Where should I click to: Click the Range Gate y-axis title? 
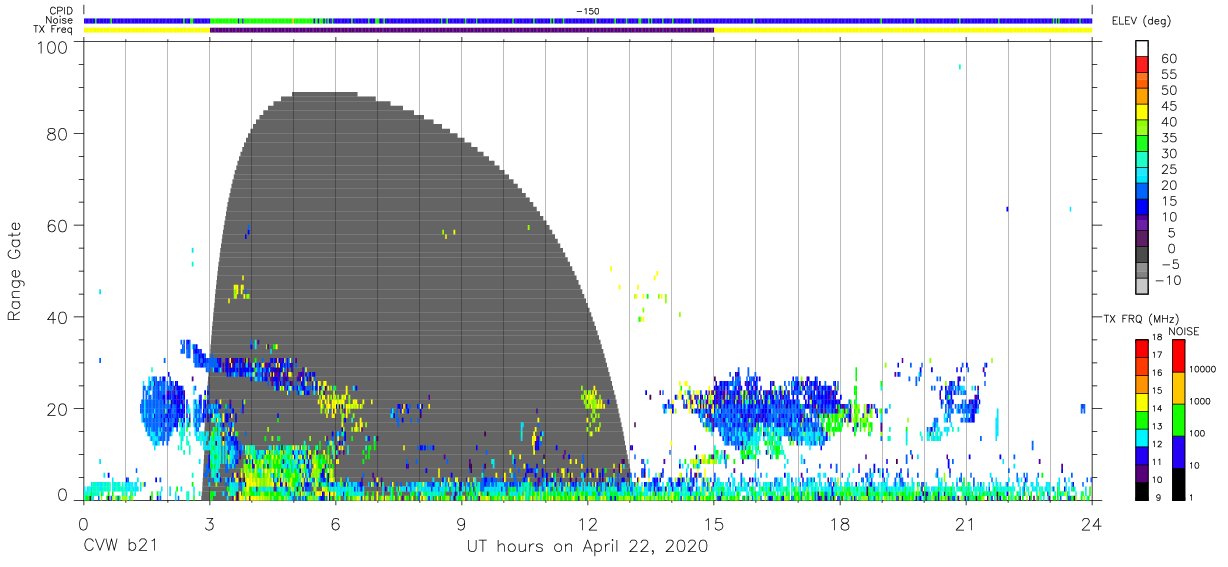click(x=15, y=272)
